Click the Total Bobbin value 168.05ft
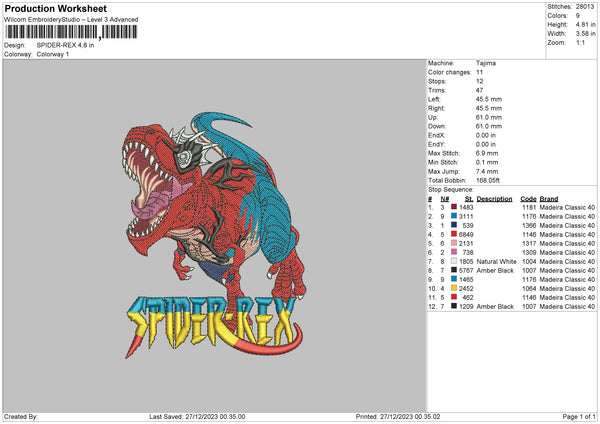 (488, 180)
